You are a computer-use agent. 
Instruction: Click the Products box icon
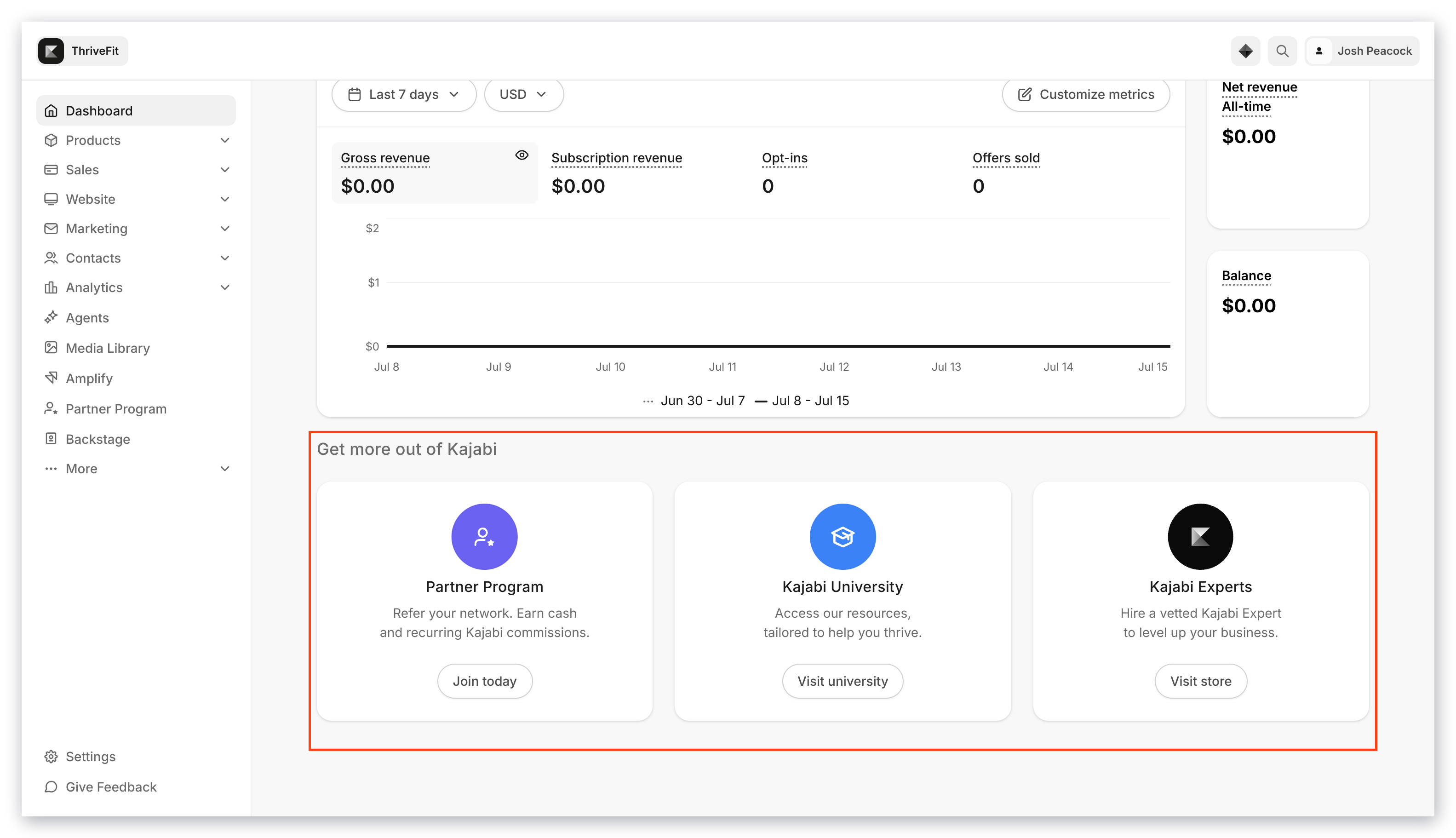pos(51,140)
